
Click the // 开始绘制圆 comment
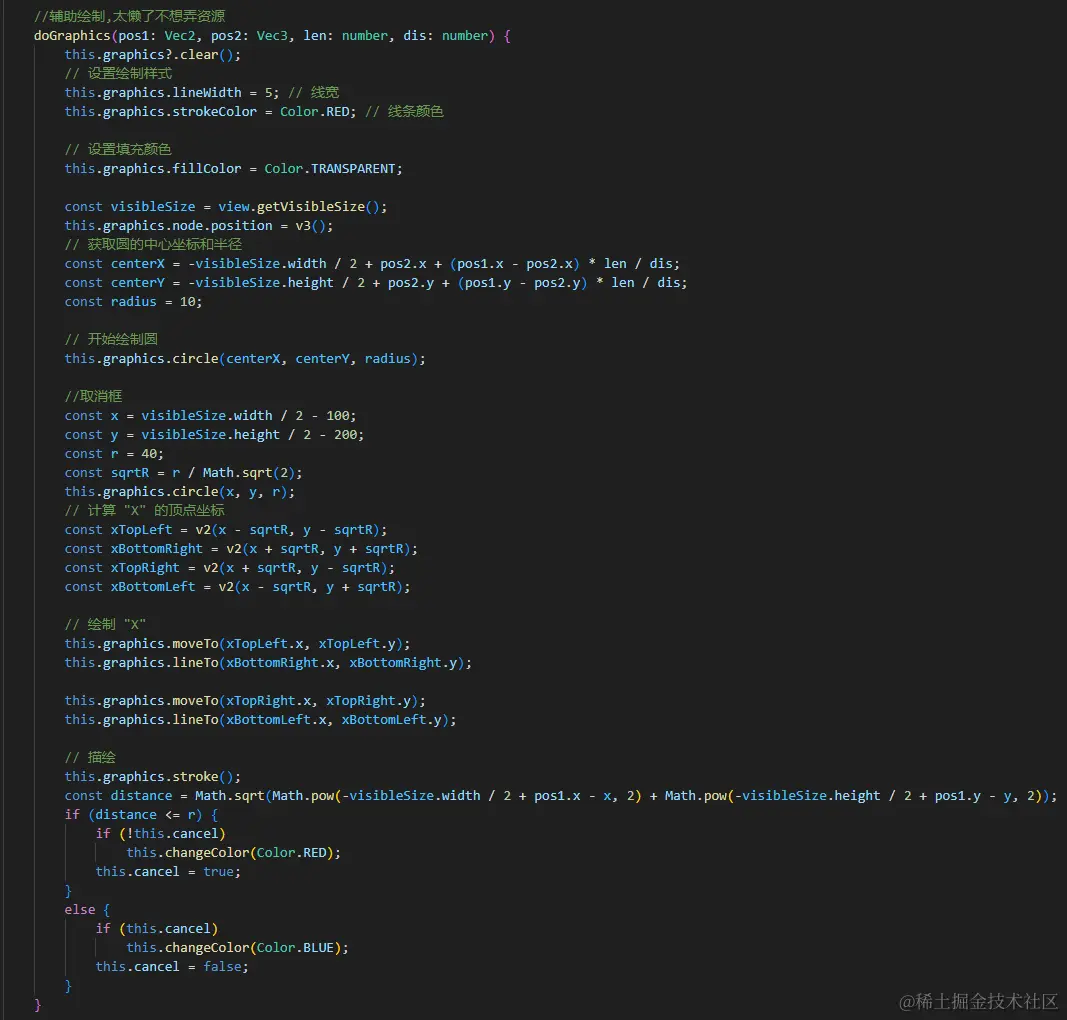point(111,340)
